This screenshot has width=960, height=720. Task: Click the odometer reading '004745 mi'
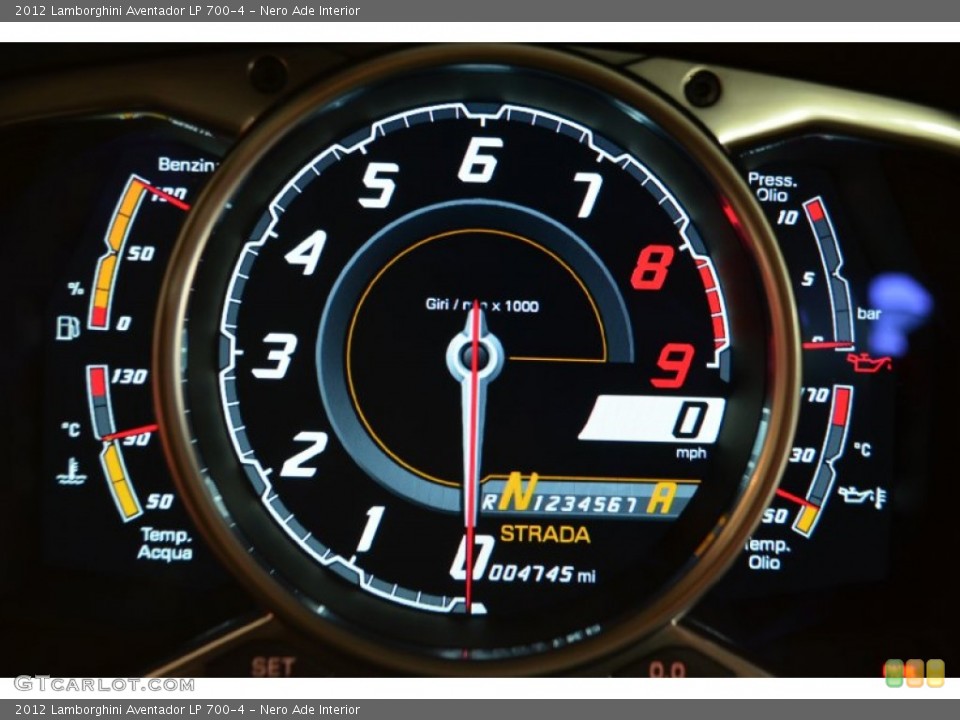click(541, 574)
